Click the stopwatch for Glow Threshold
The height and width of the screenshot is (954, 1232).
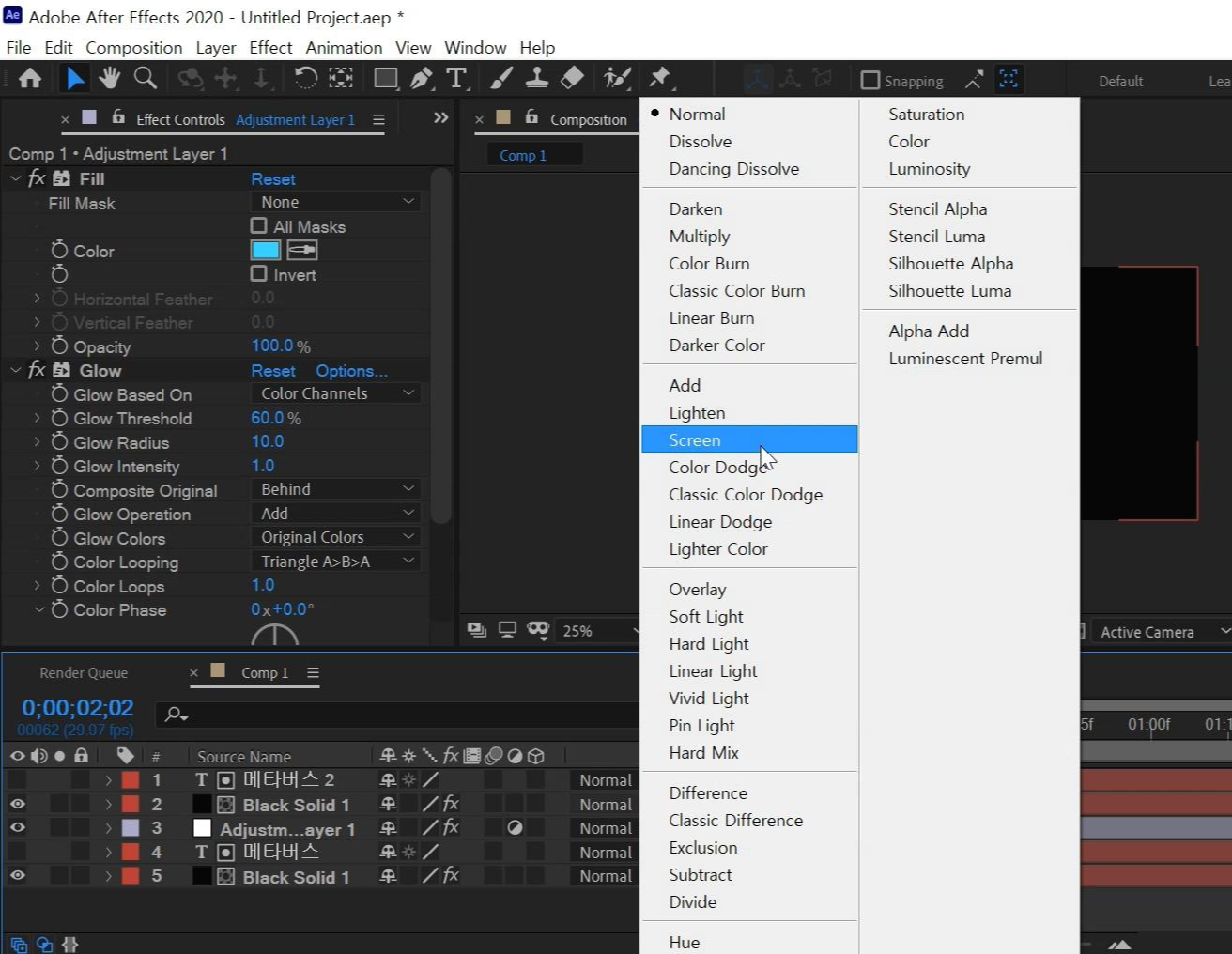point(59,418)
